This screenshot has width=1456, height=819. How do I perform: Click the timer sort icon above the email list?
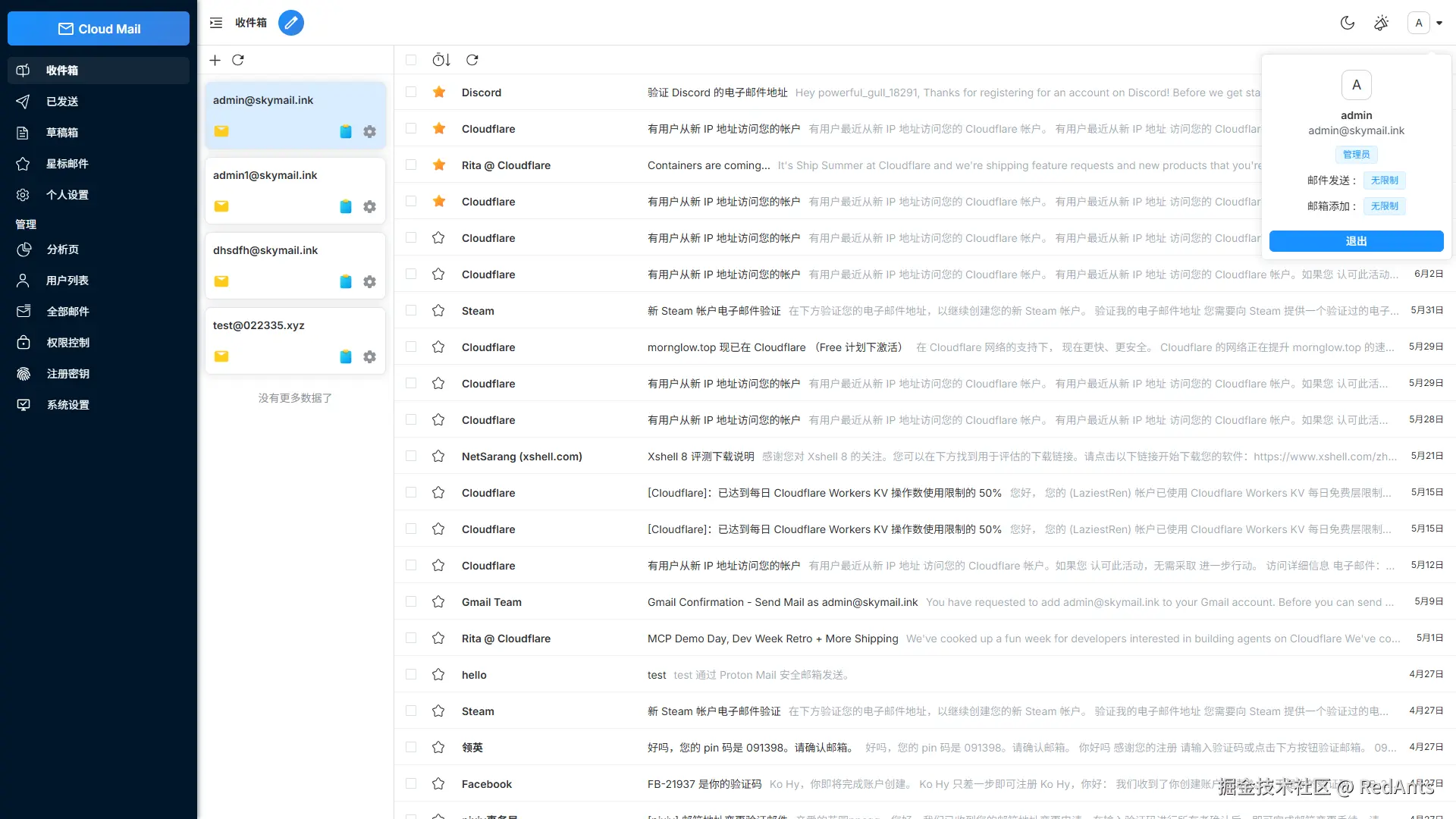click(x=441, y=60)
